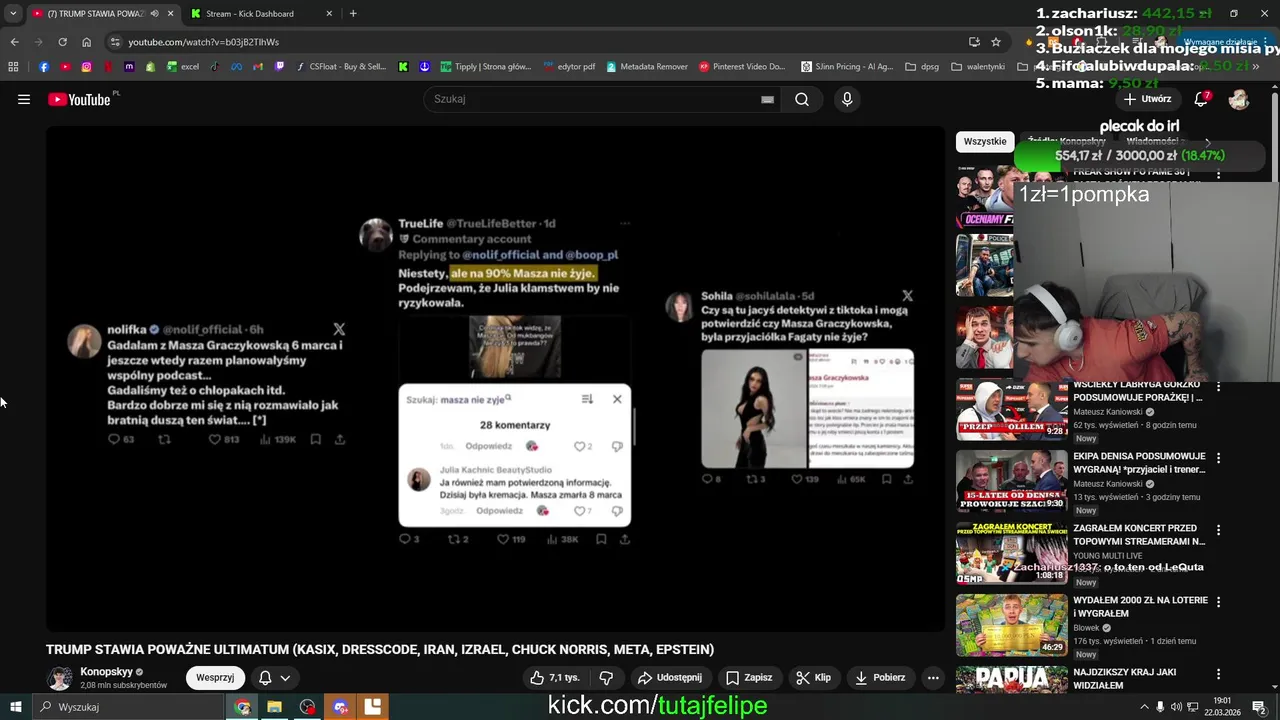Open the on-screen keyboard icon in search box

(767, 99)
